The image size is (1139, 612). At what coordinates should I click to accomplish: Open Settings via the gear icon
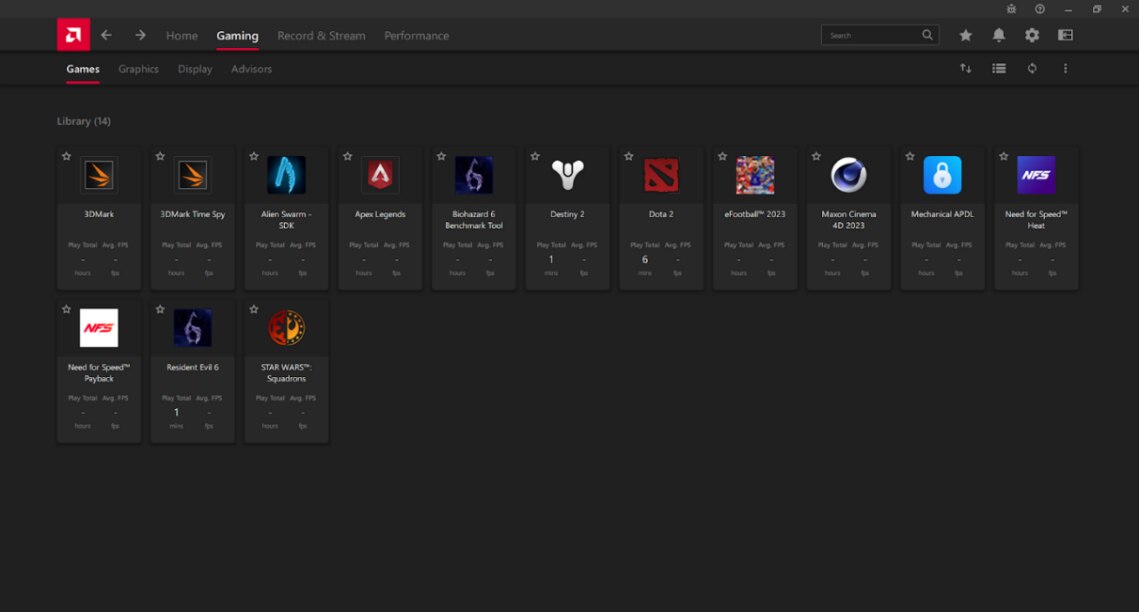[1031, 35]
